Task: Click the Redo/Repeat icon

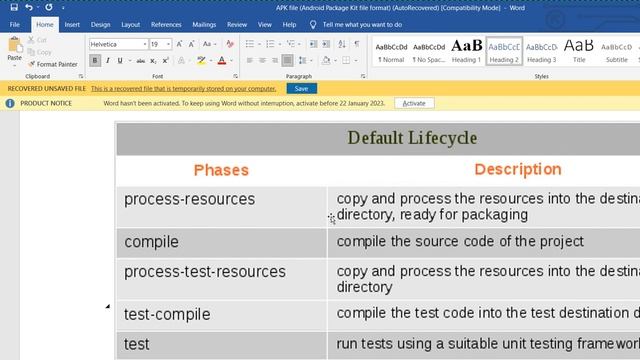Action: (49, 7)
